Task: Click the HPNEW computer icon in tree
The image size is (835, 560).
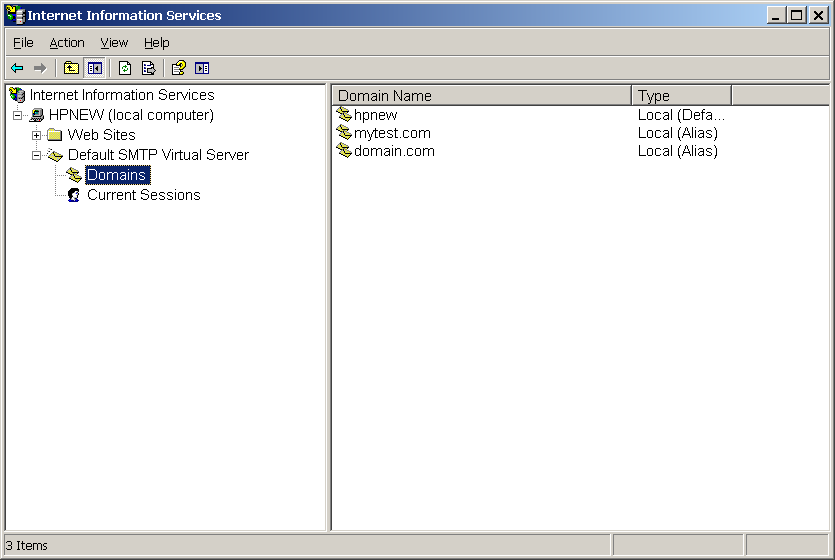Action: (37, 115)
